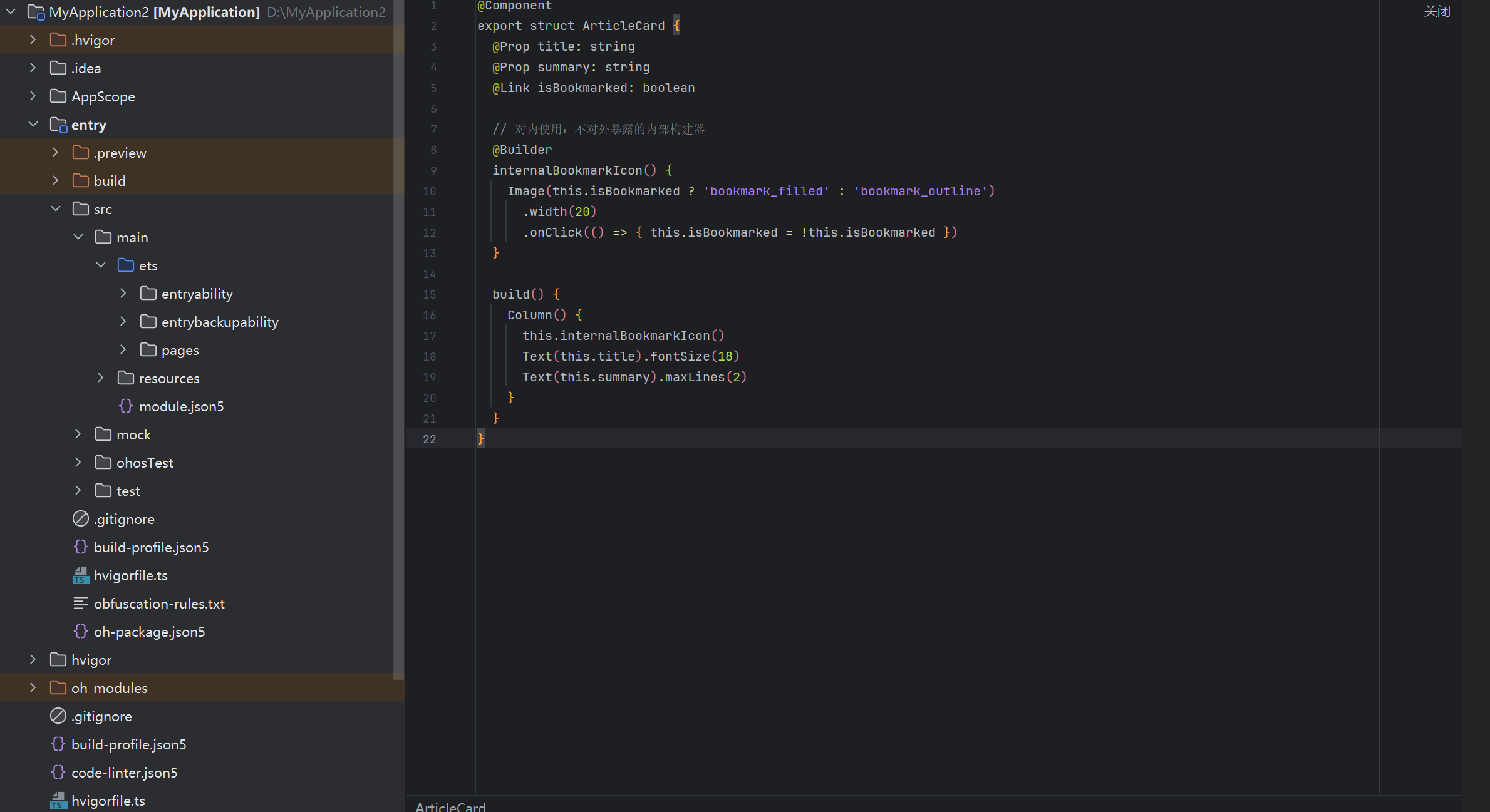
Task: Click the .preview folder icon
Action: (81, 153)
